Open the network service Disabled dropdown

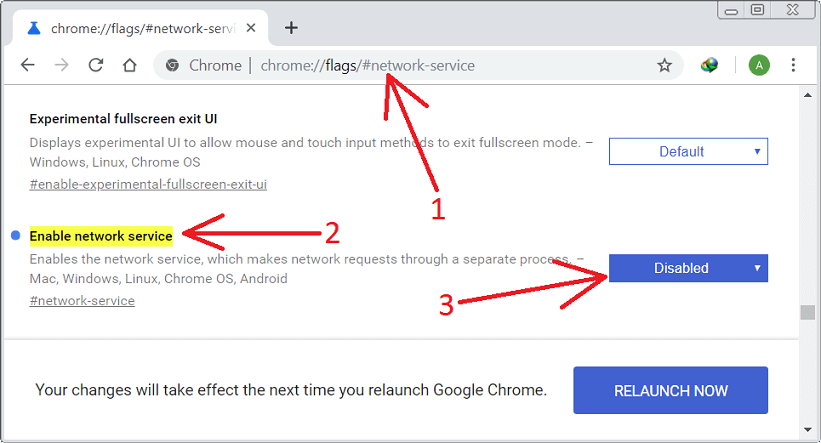(688, 268)
